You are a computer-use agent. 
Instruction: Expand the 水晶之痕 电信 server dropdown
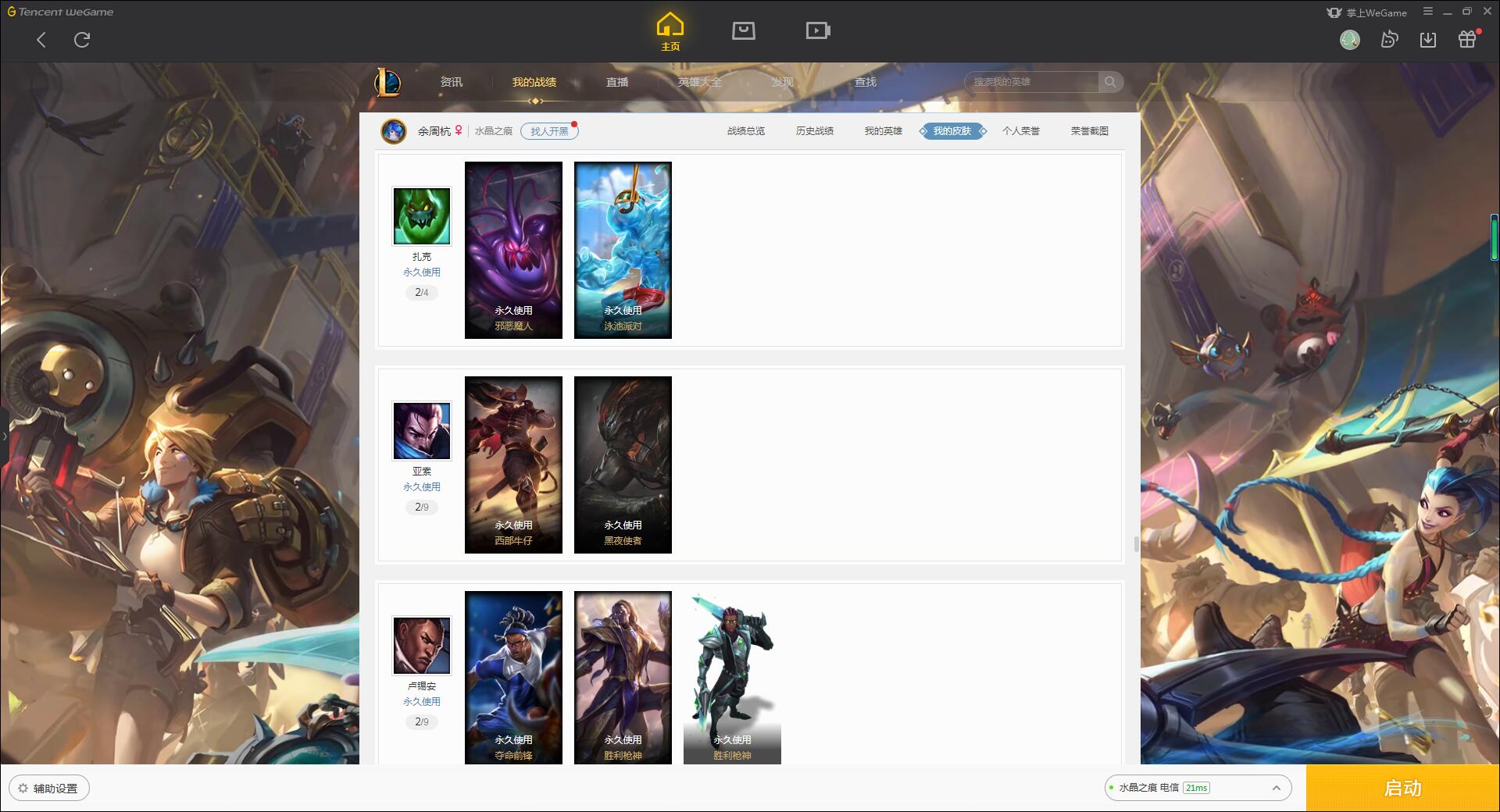tap(1198, 788)
